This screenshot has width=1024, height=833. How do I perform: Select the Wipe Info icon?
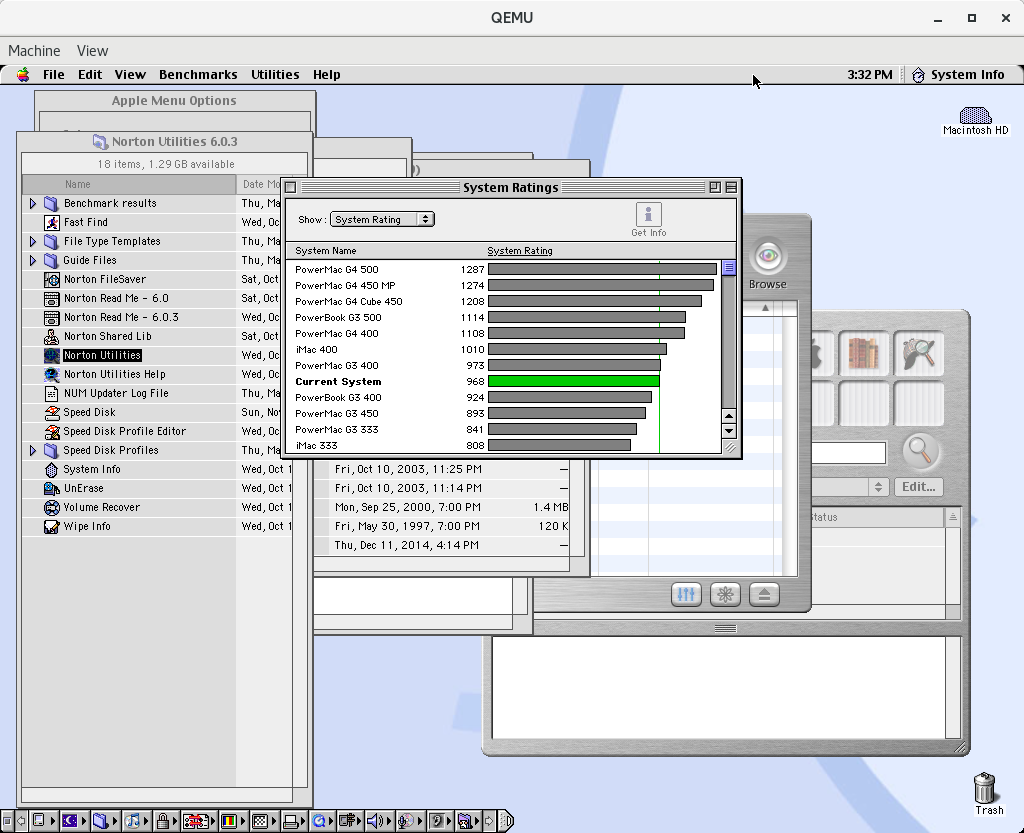click(52, 526)
